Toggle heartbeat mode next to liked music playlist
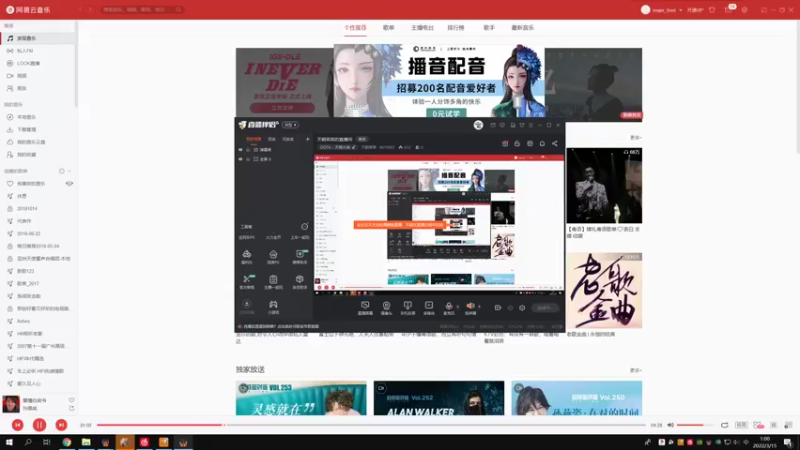 pos(69,184)
